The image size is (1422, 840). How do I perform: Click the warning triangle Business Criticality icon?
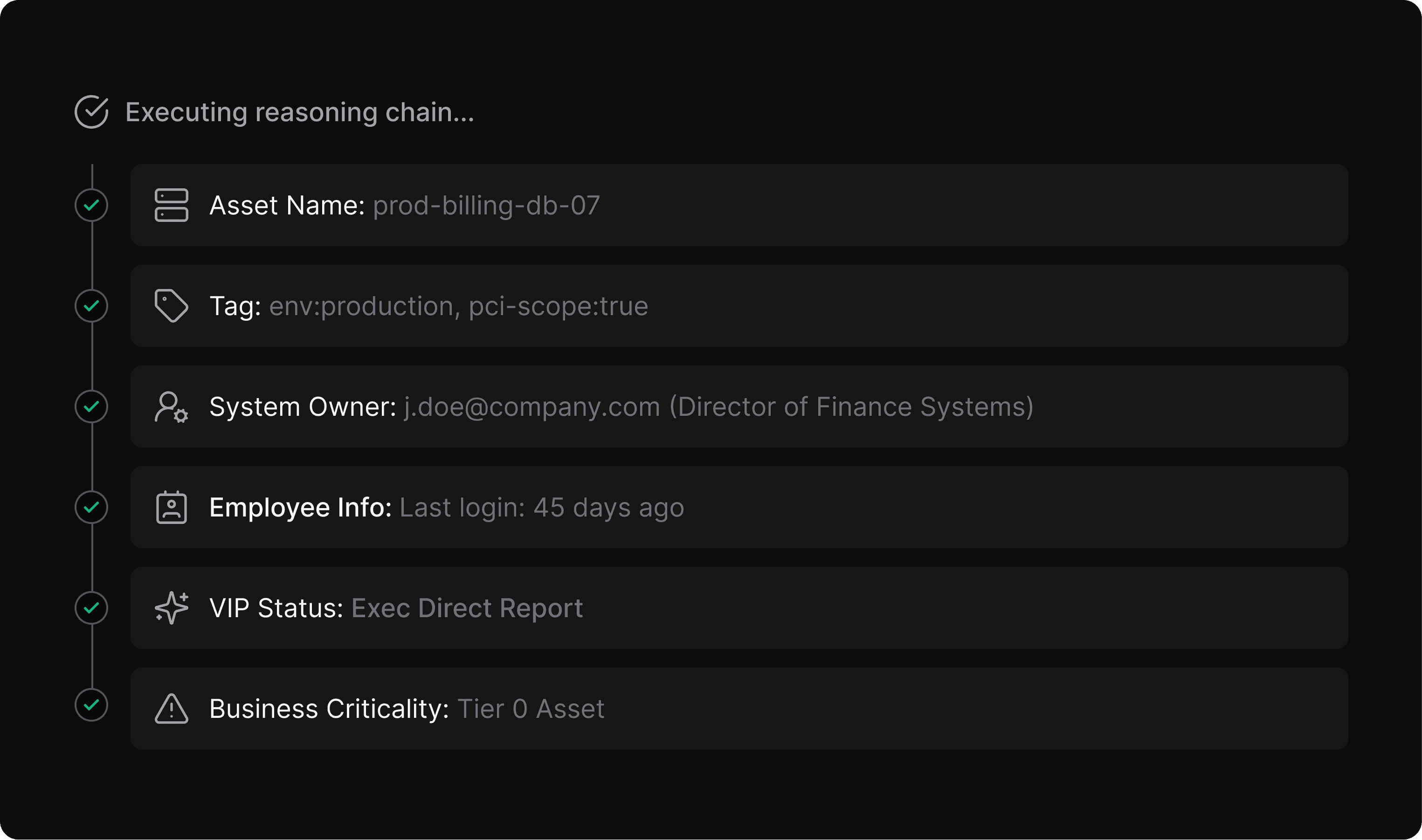(172, 709)
